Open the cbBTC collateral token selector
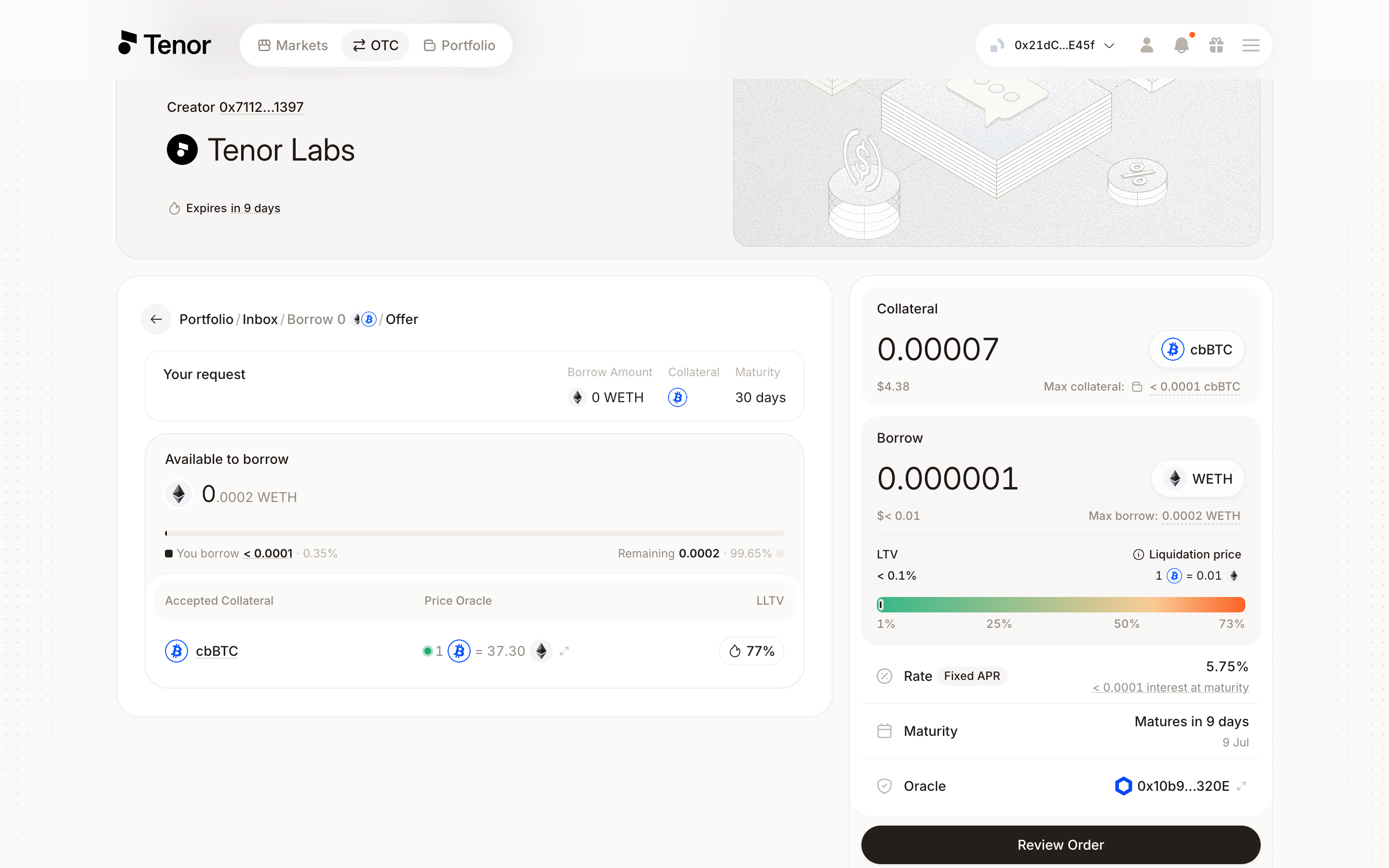 point(1196,349)
